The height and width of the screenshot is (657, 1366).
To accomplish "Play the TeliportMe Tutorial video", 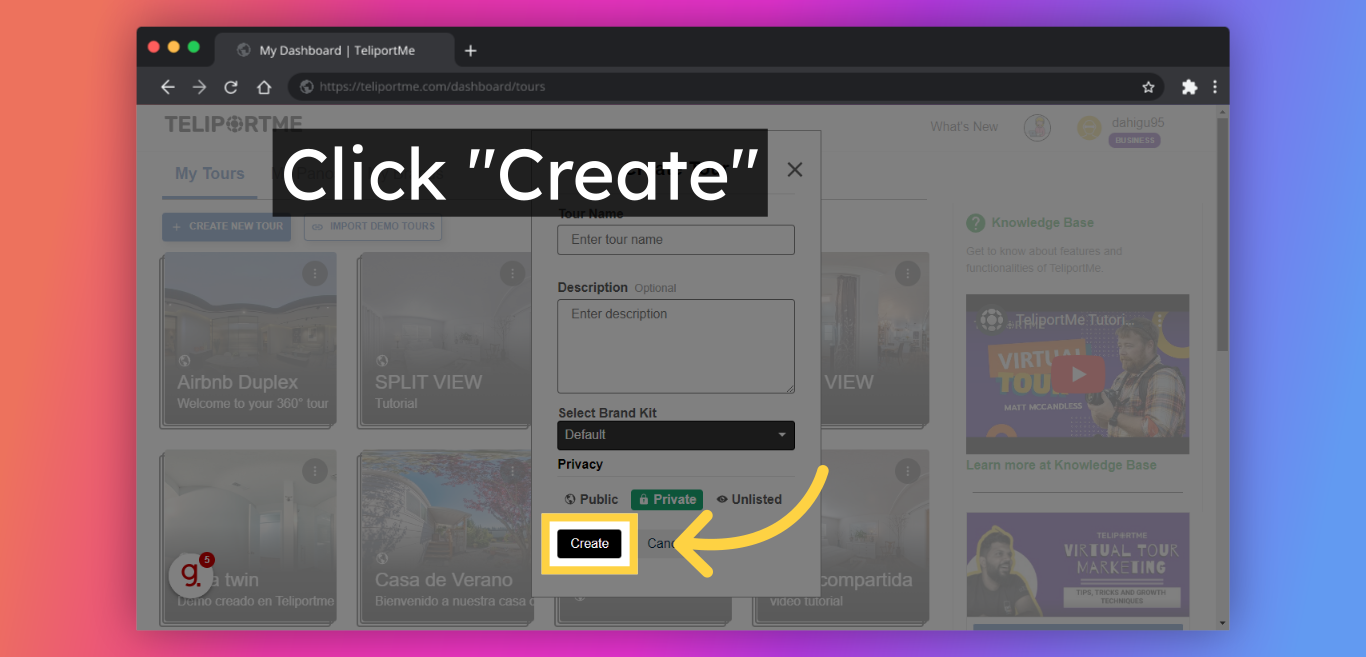I will tap(1078, 375).
